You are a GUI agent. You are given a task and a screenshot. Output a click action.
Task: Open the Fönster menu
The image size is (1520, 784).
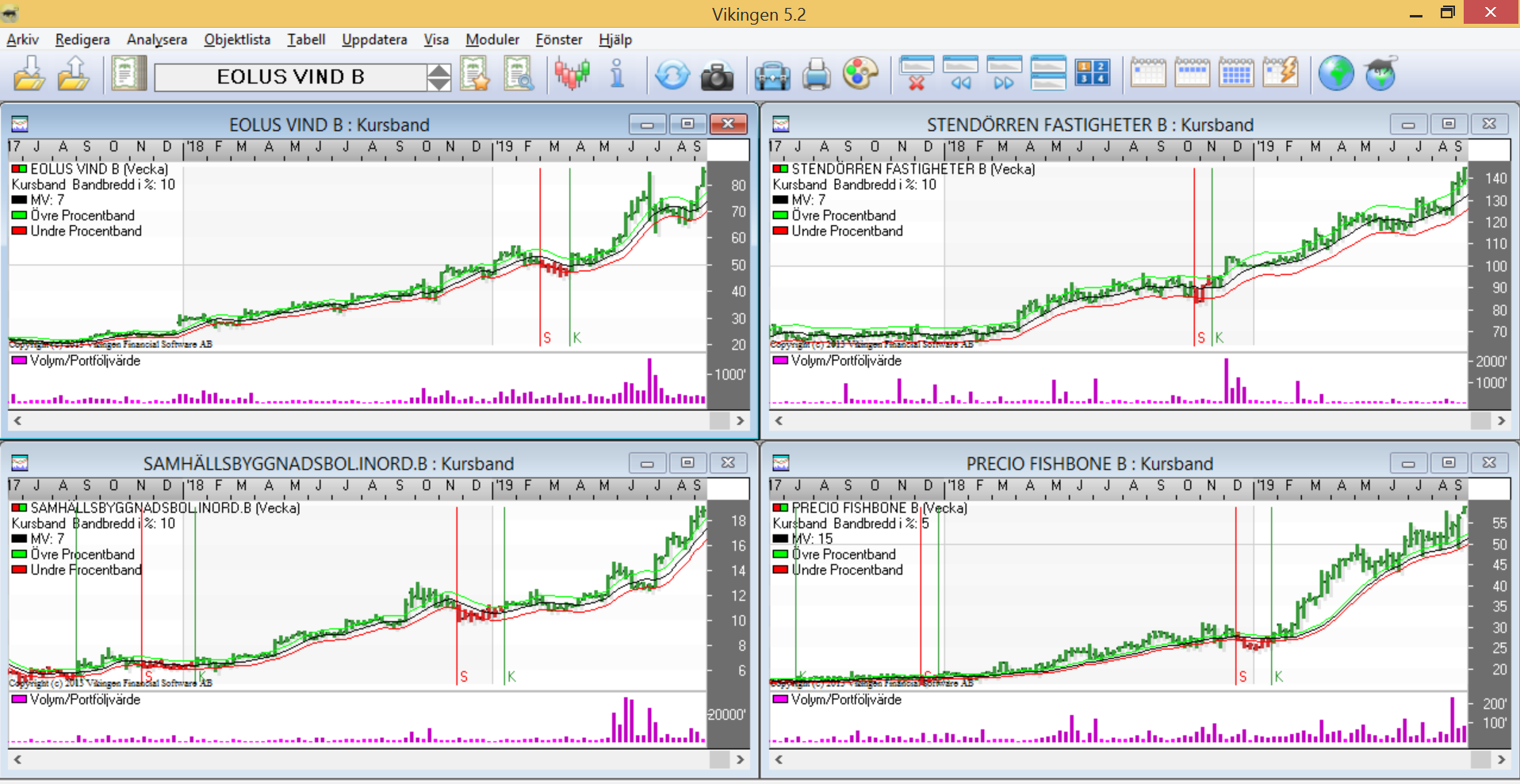pyautogui.click(x=559, y=40)
